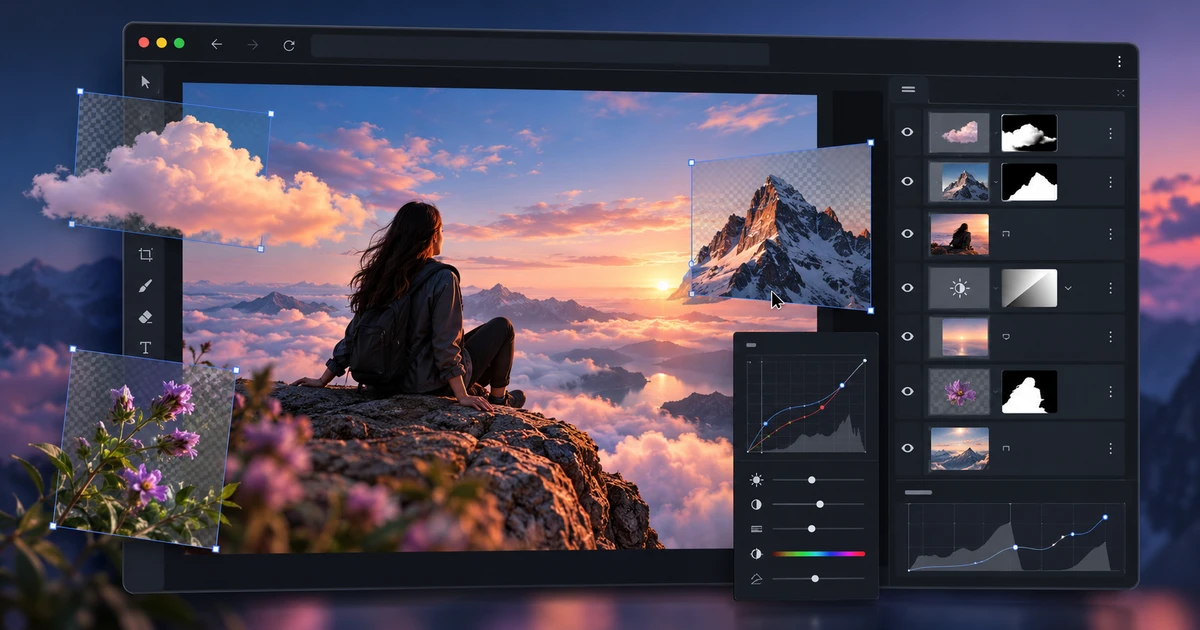Select the brightness adjustment sun thumbnail
This screenshot has width=1200, height=630.
click(x=959, y=288)
